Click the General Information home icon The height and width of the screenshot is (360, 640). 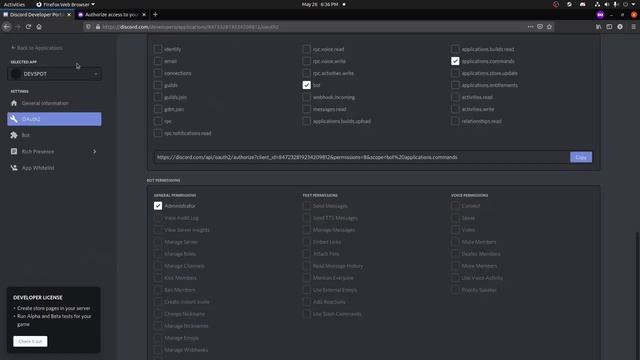point(14,103)
